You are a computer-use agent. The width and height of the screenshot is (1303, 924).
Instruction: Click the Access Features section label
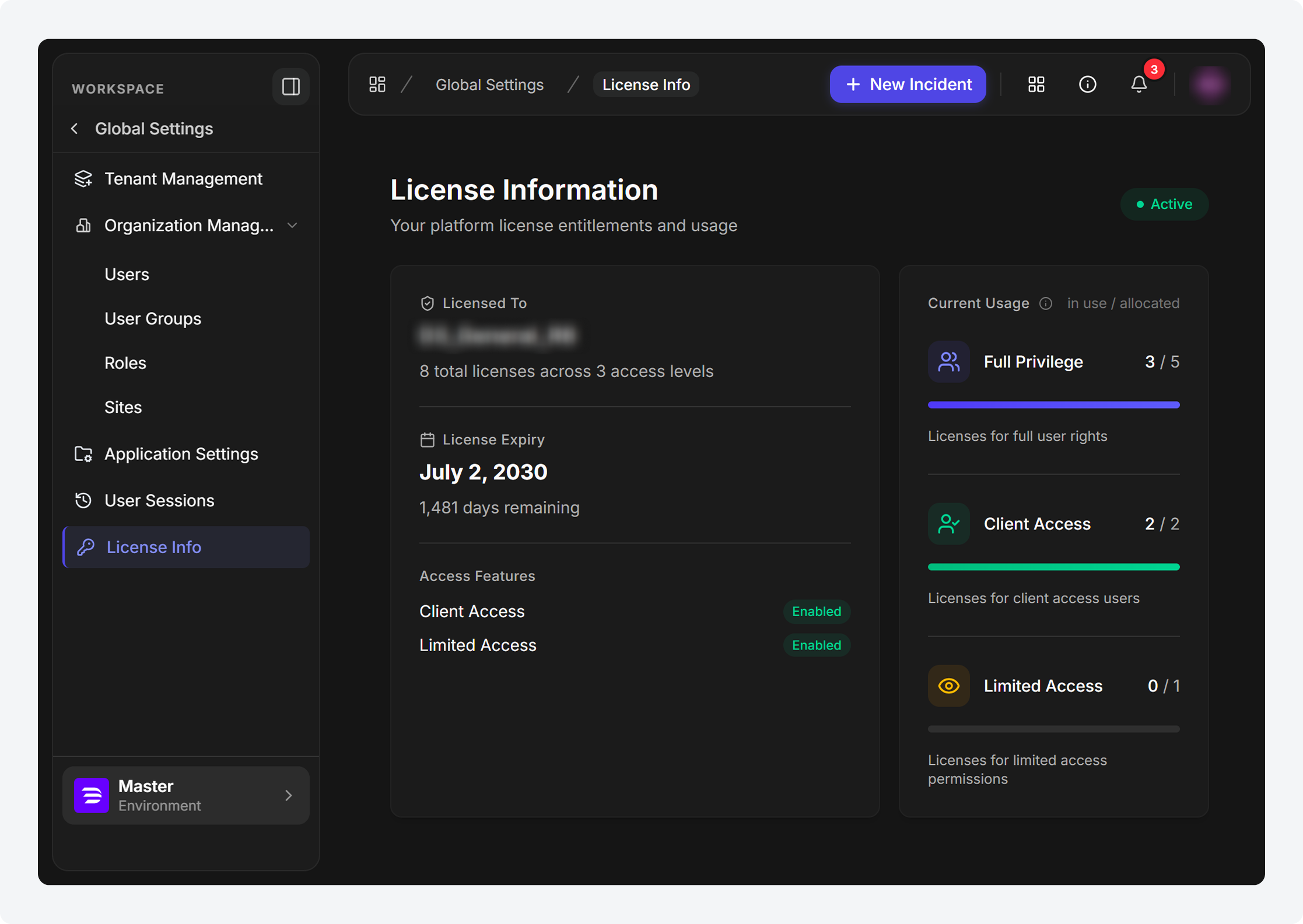(477, 576)
